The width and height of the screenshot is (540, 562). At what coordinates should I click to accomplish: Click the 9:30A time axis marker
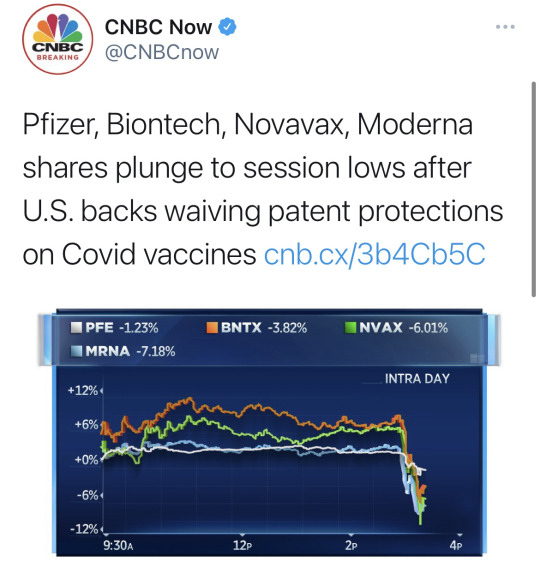coord(118,546)
